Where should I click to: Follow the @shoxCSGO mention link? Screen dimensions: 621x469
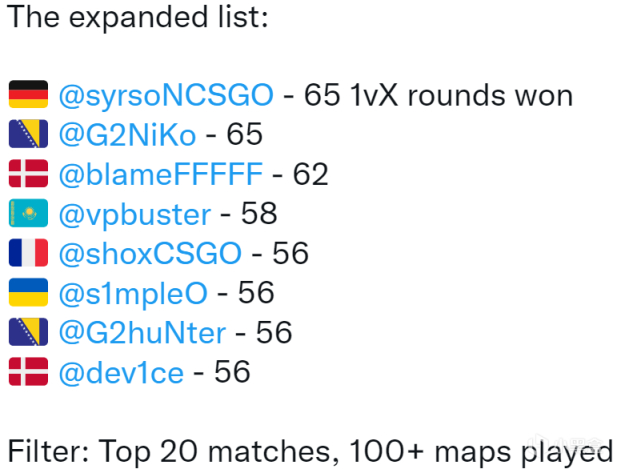(150, 254)
